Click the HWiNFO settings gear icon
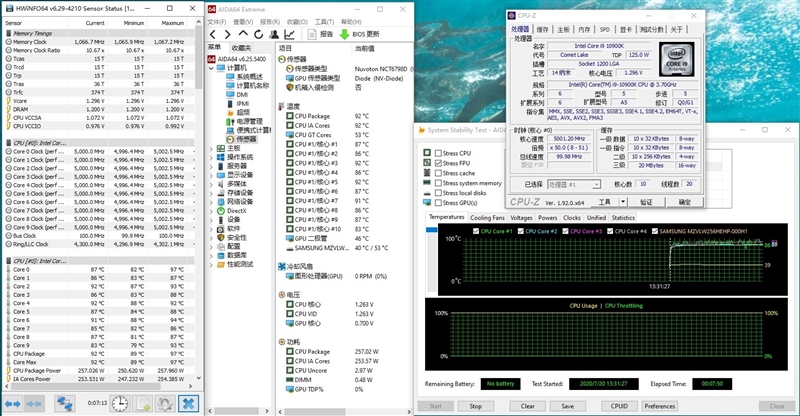The width and height of the screenshot is (800, 416). click(163, 402)
